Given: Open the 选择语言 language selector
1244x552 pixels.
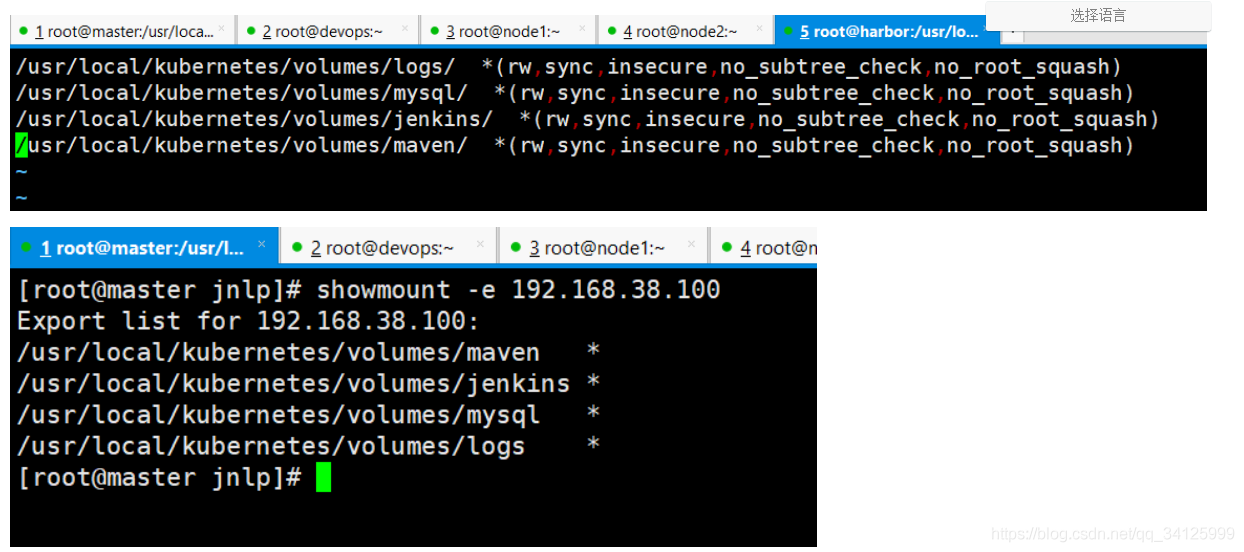Looking at the screenshot, I should [1098, 15].
